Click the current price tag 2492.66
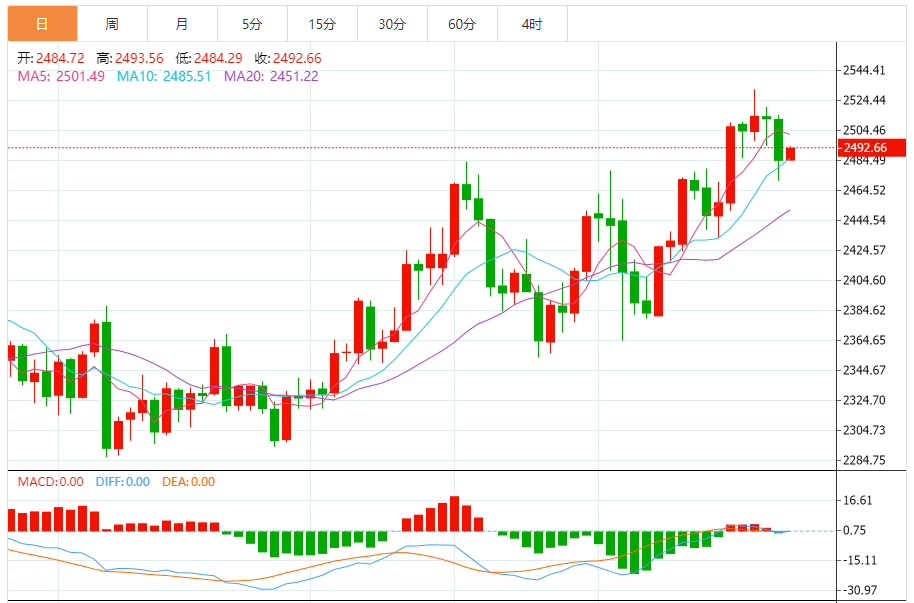 pos(871,148)
